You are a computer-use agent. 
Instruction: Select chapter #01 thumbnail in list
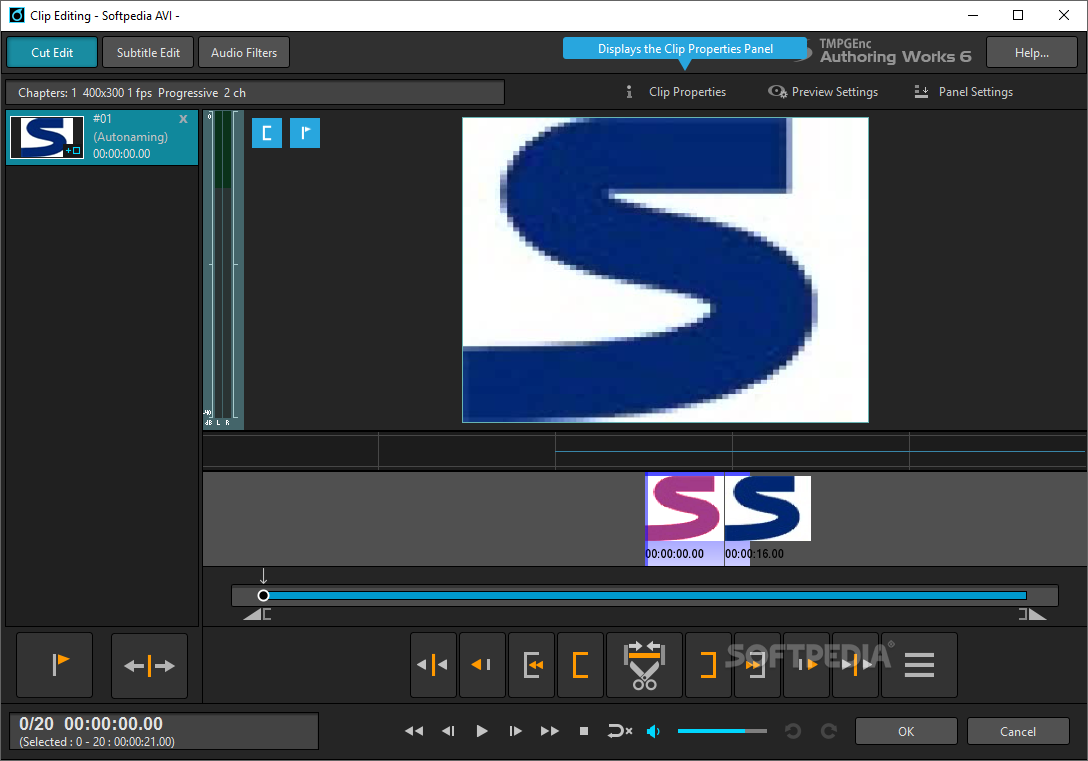(46, 137)
